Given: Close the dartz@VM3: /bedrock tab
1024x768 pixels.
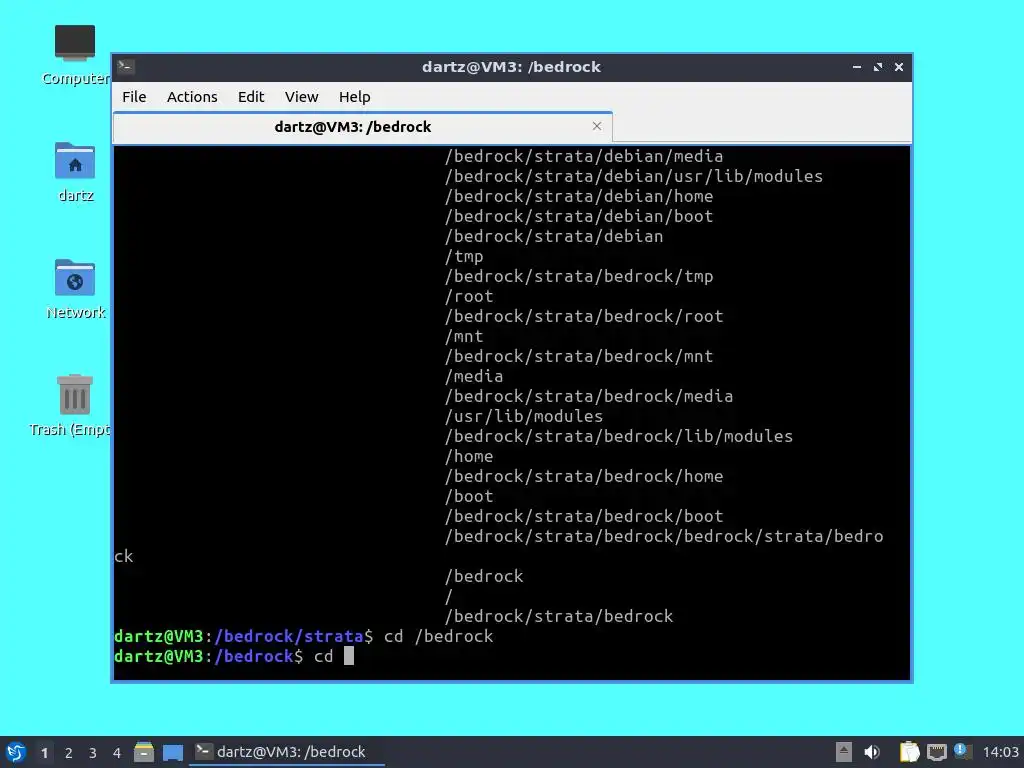Looking at the screenshot, I should click(x=596, y=126).
